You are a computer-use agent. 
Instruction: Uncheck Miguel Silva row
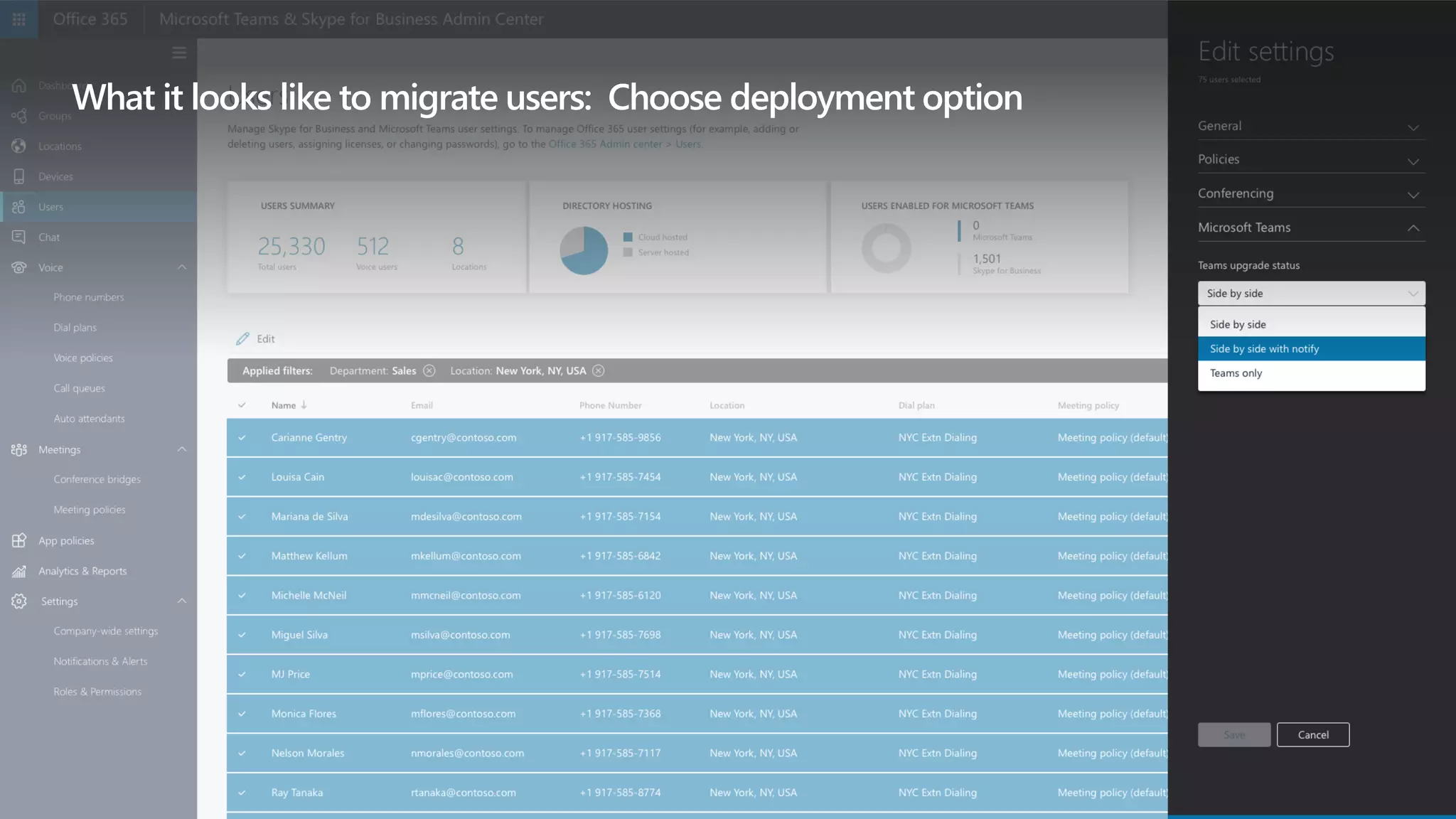[x=242, y=635]
